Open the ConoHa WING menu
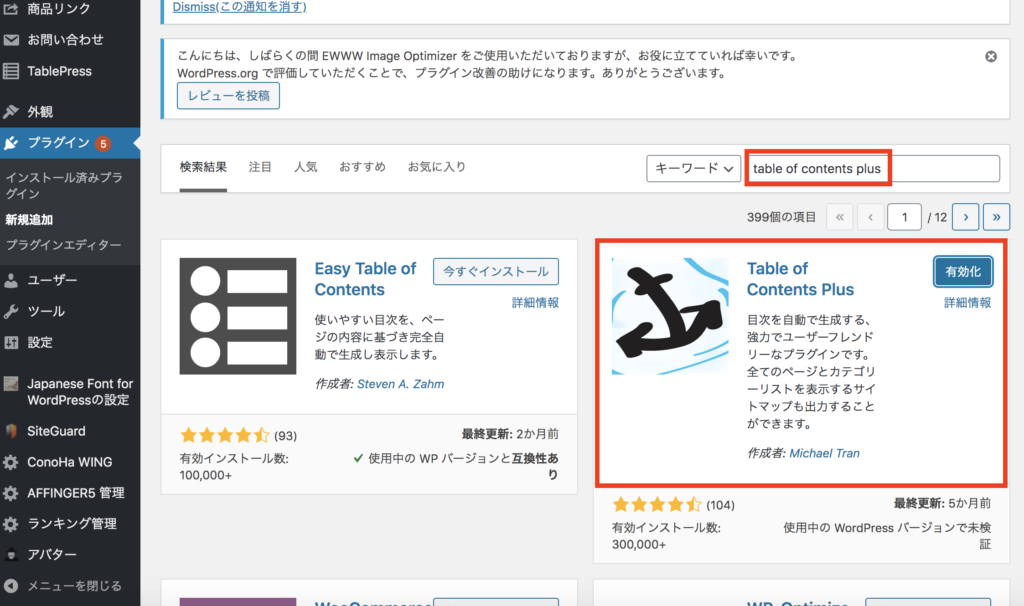 click(x=70, y=462)
